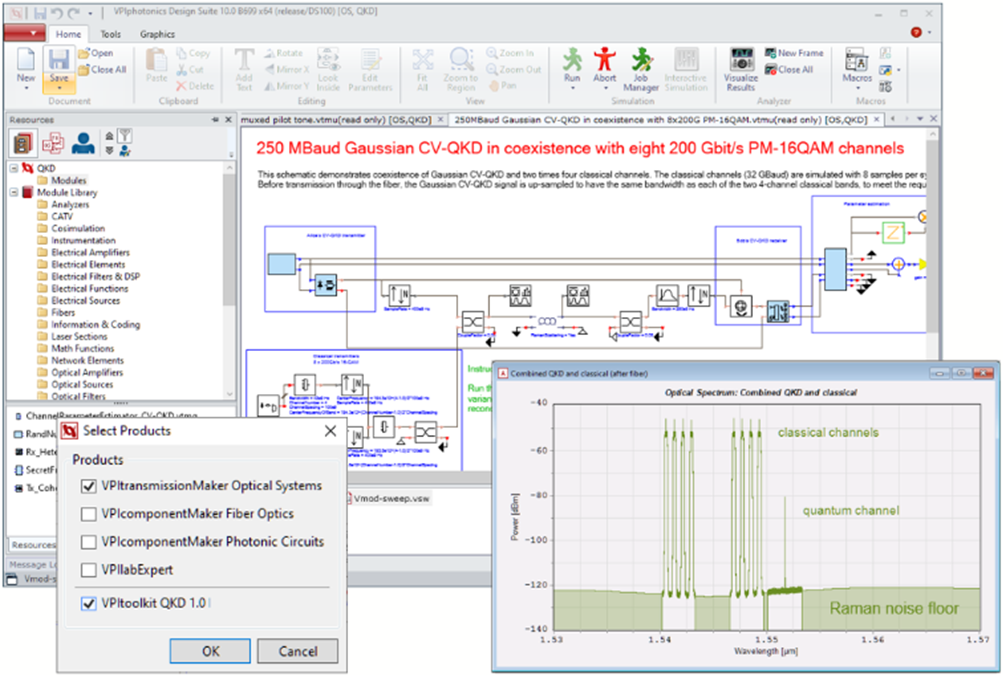Image resolution: width=1003 pixels, height=675 pixels.
Task: Run the simulation with the green Run icon
Action: pos(572,60)
